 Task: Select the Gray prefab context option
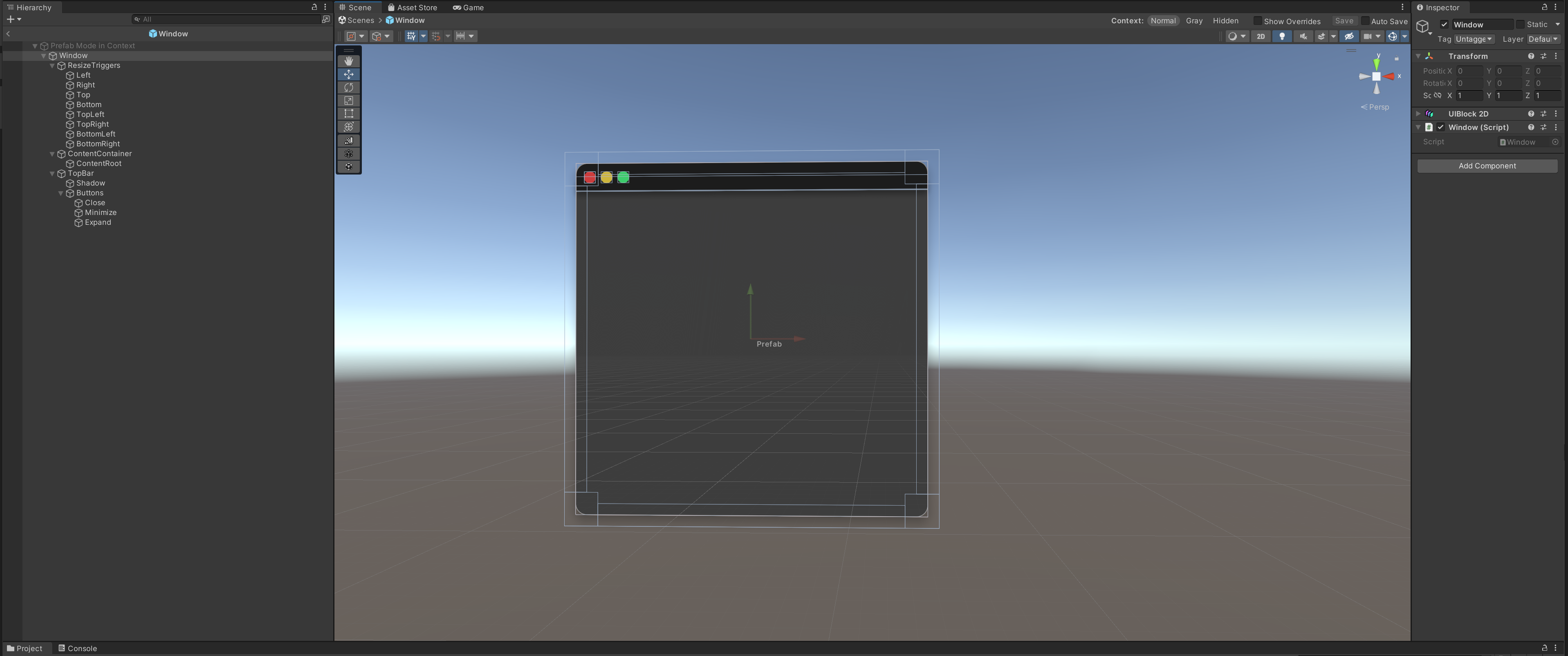click(x=1193, y=21)
